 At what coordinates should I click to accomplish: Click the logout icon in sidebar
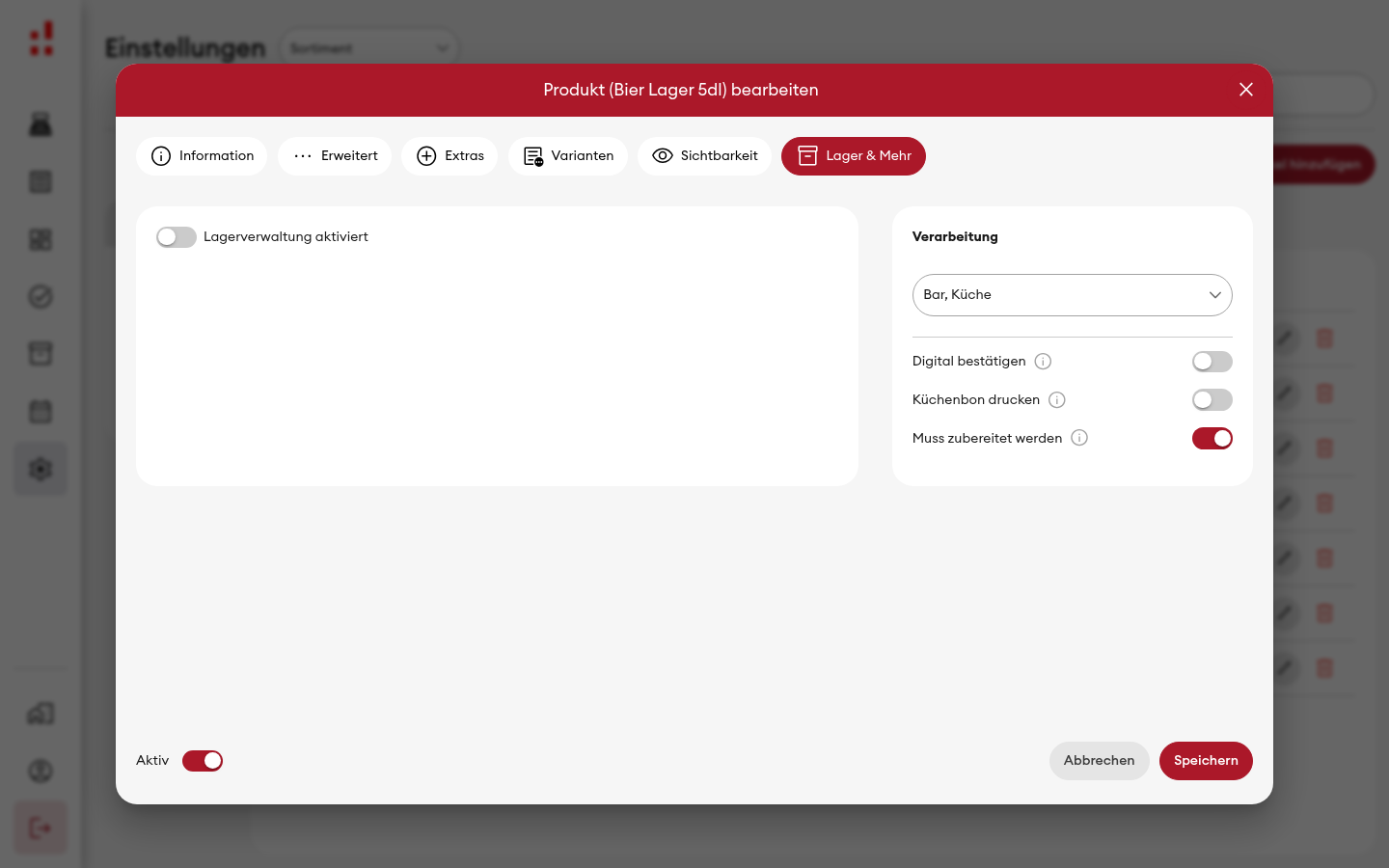point(41,827)
